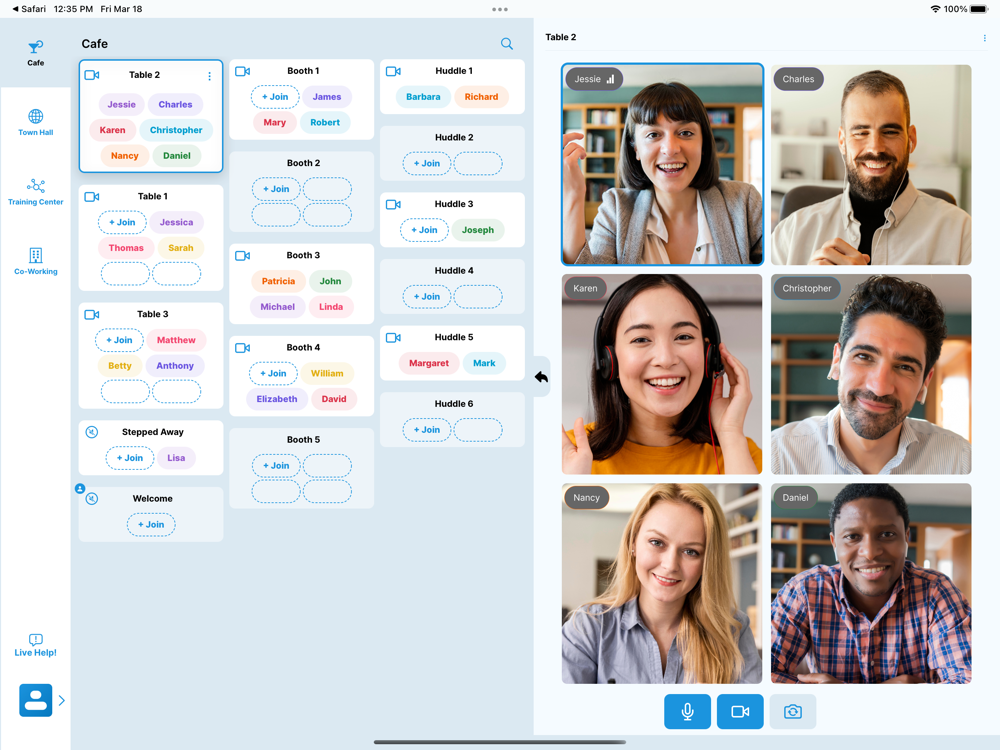Click the Huddle 5 video camera icon
The image size is (1000, 750).
coord(393,338)
